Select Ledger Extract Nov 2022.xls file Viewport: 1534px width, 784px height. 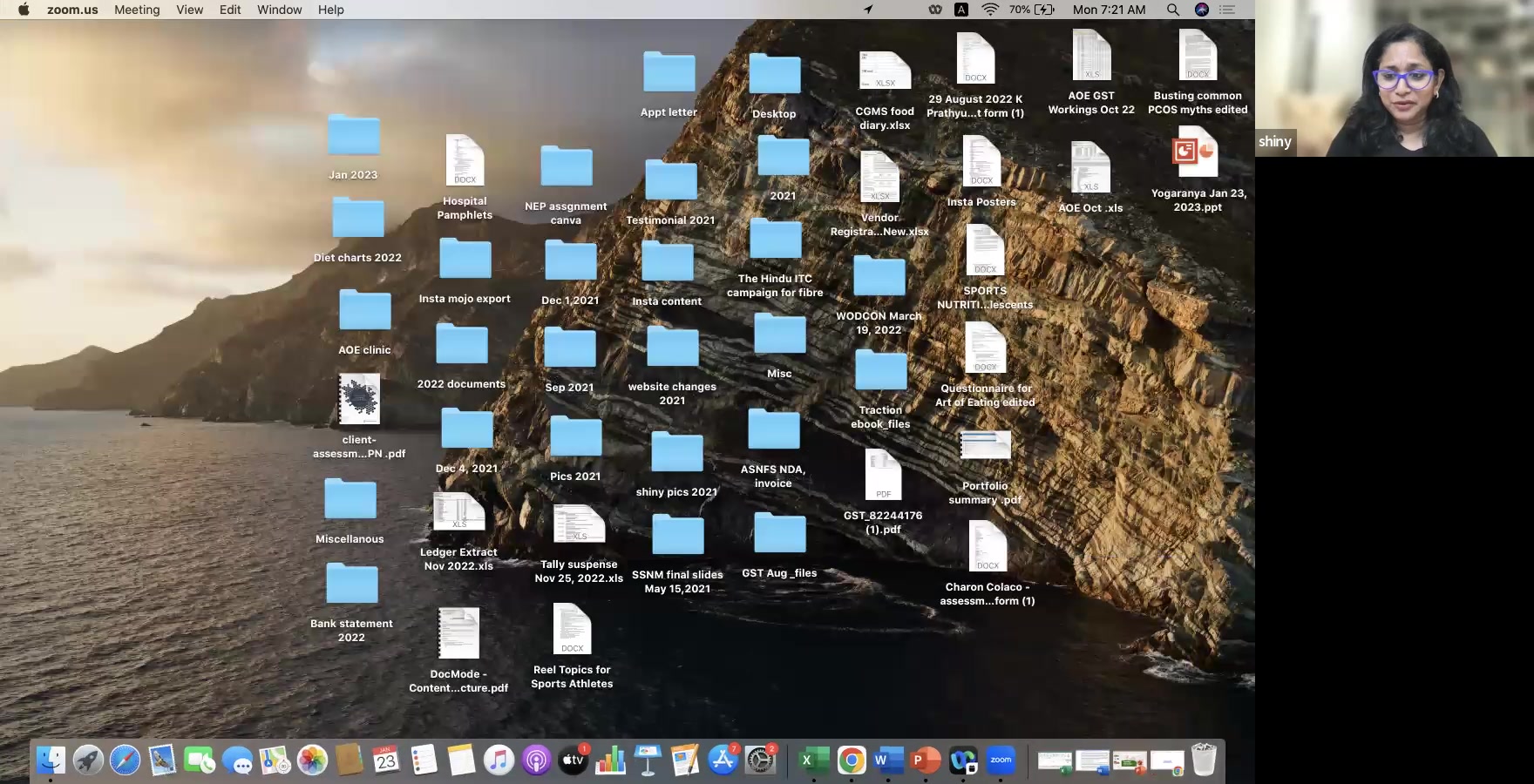coord(458,531)
